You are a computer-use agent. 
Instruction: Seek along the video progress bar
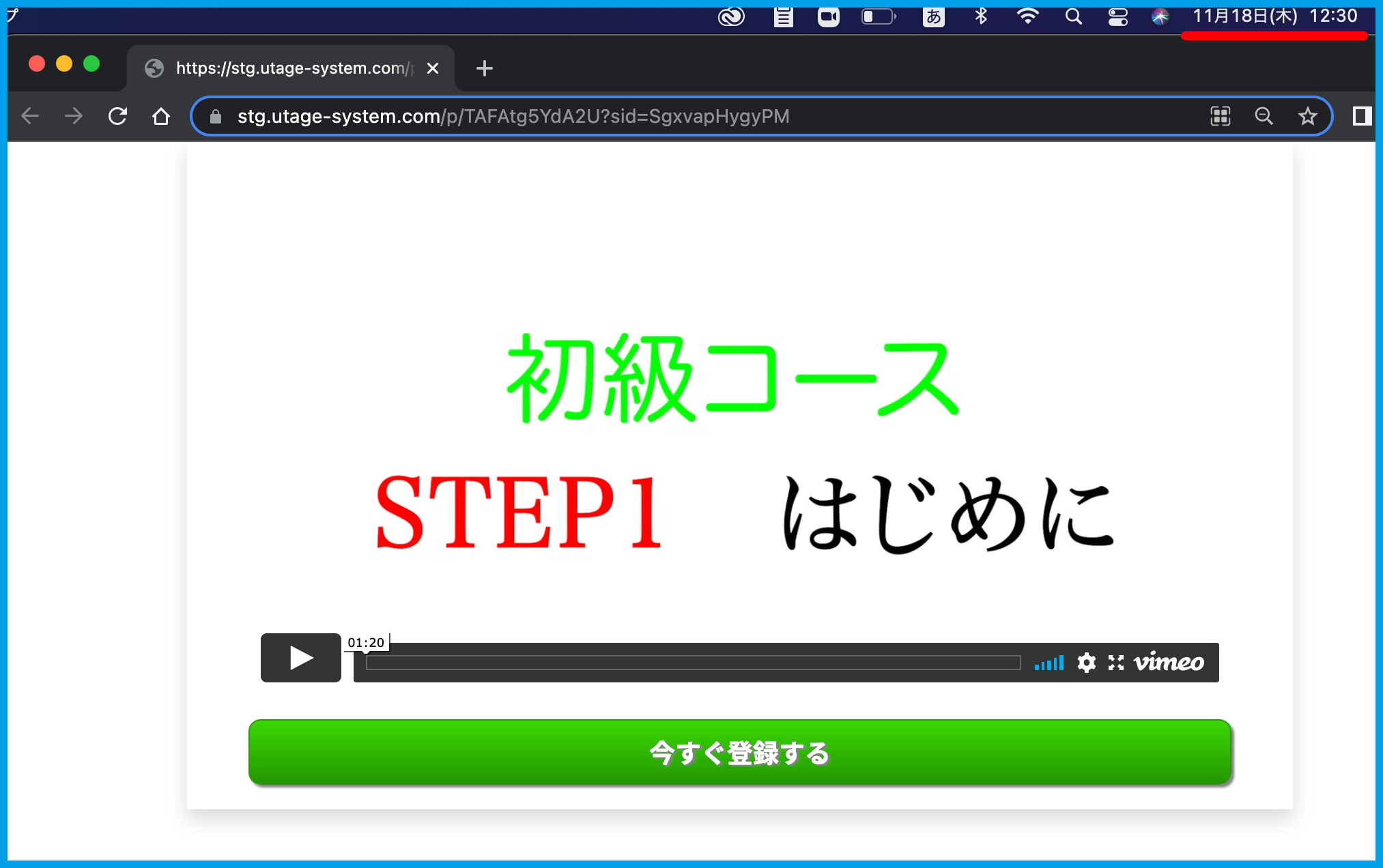tap(692, 663)
